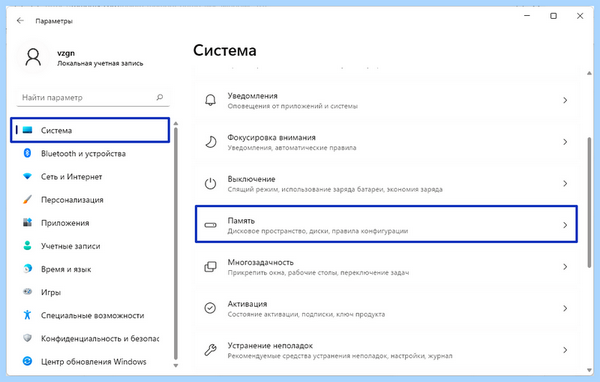This screenshot has height=382, width=600.
Task: Open the Уведомления settings title
Action: coord(253,96)
